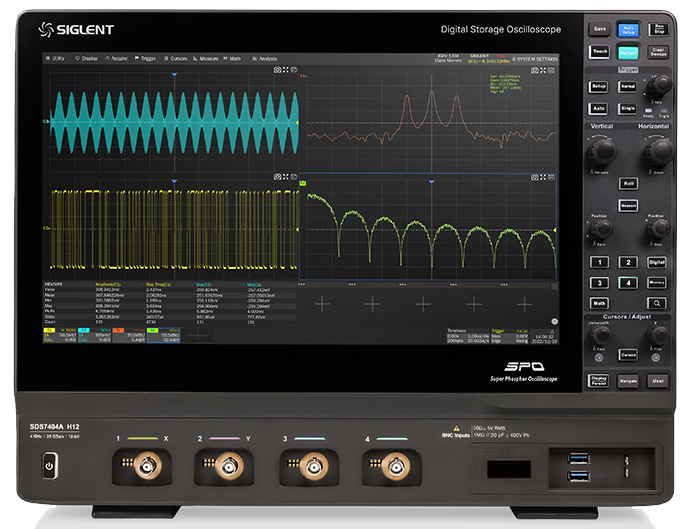The width and height of the screenshot is (687, 529).
Task: Select the Clear Sweeps button
Action: click(x=658, y=52)
